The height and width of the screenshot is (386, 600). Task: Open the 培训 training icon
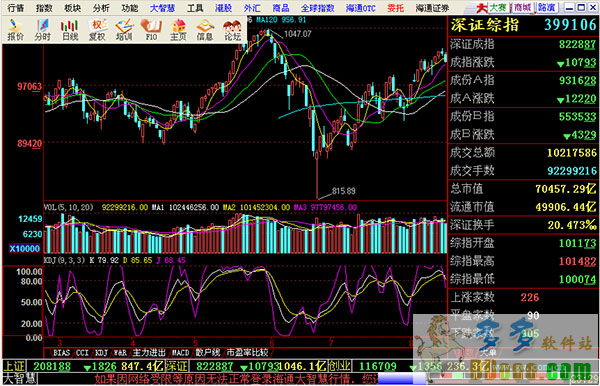124,30
